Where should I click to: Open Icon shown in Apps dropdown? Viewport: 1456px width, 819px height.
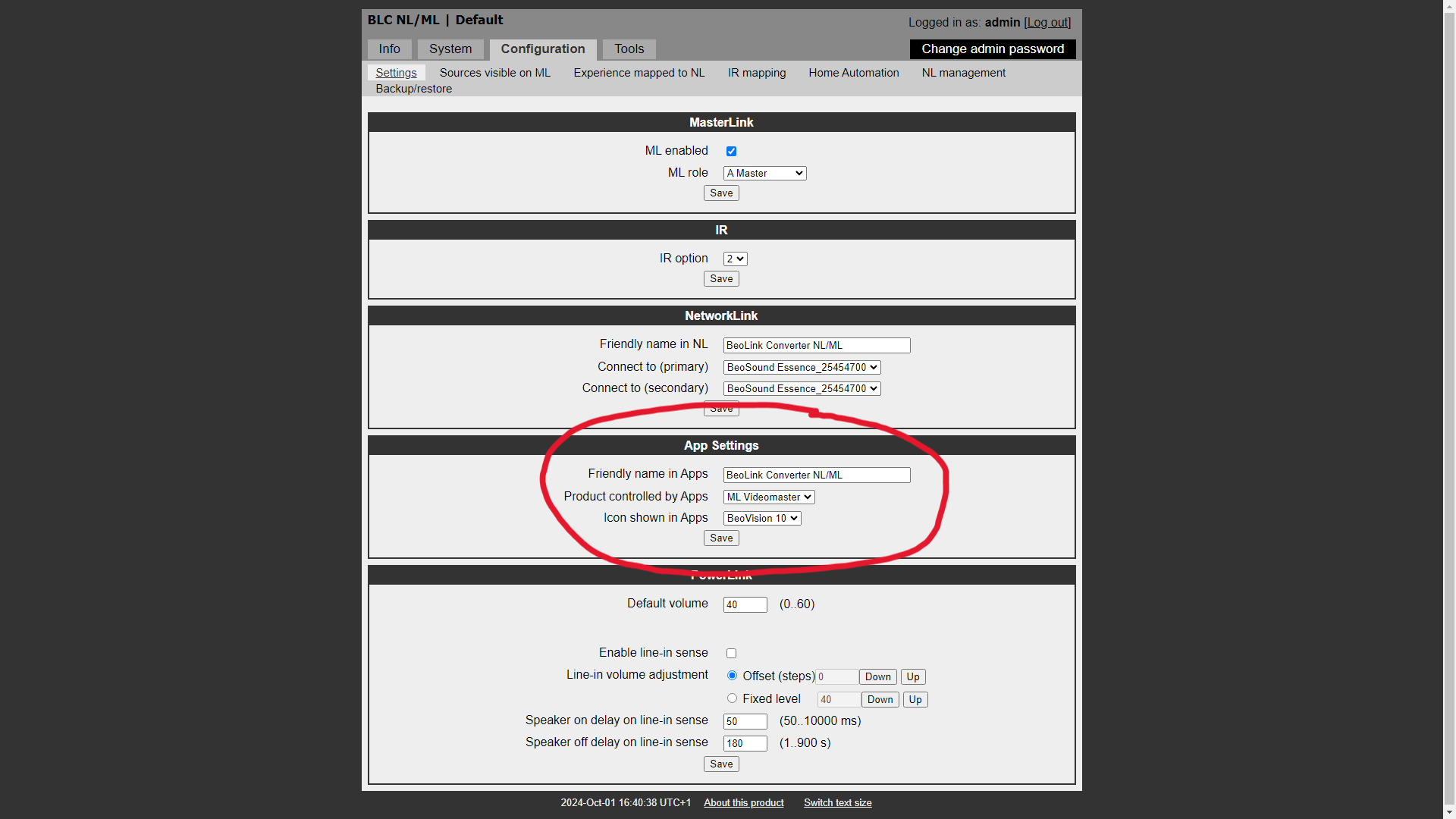(x=762, y=518)
